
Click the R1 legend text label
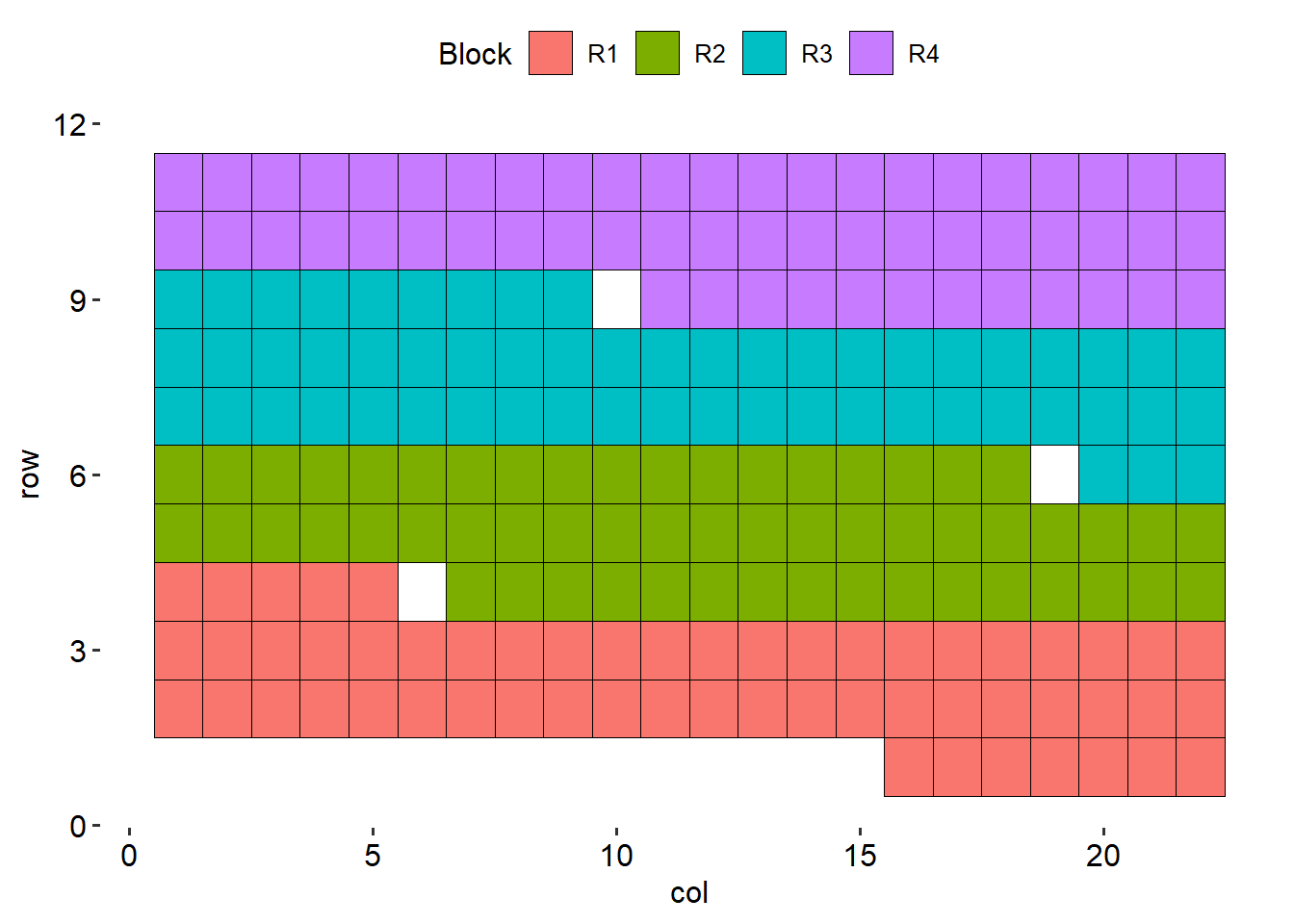tap(603, 54)
